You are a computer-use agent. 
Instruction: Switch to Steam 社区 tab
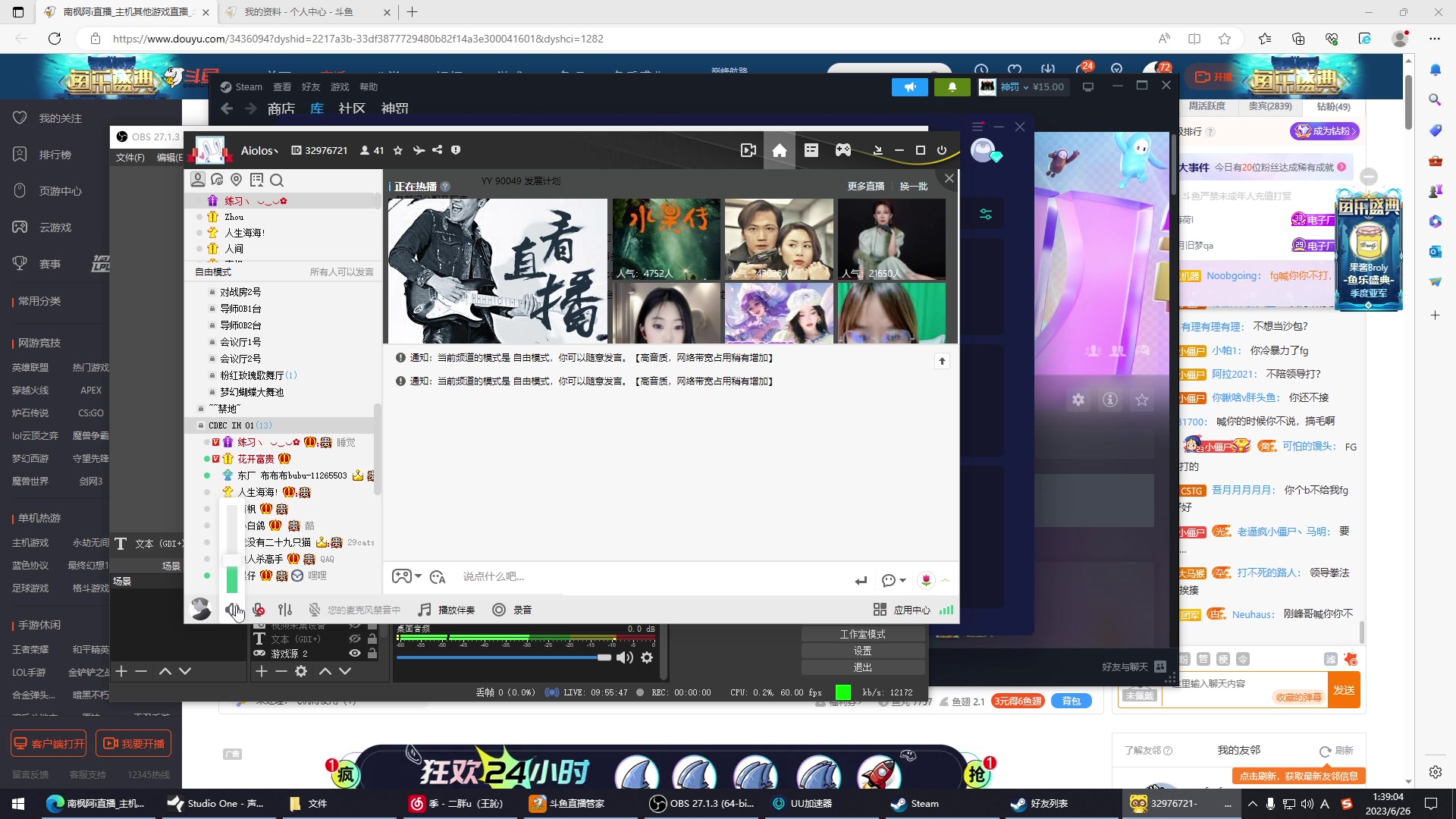click(351, 108)
